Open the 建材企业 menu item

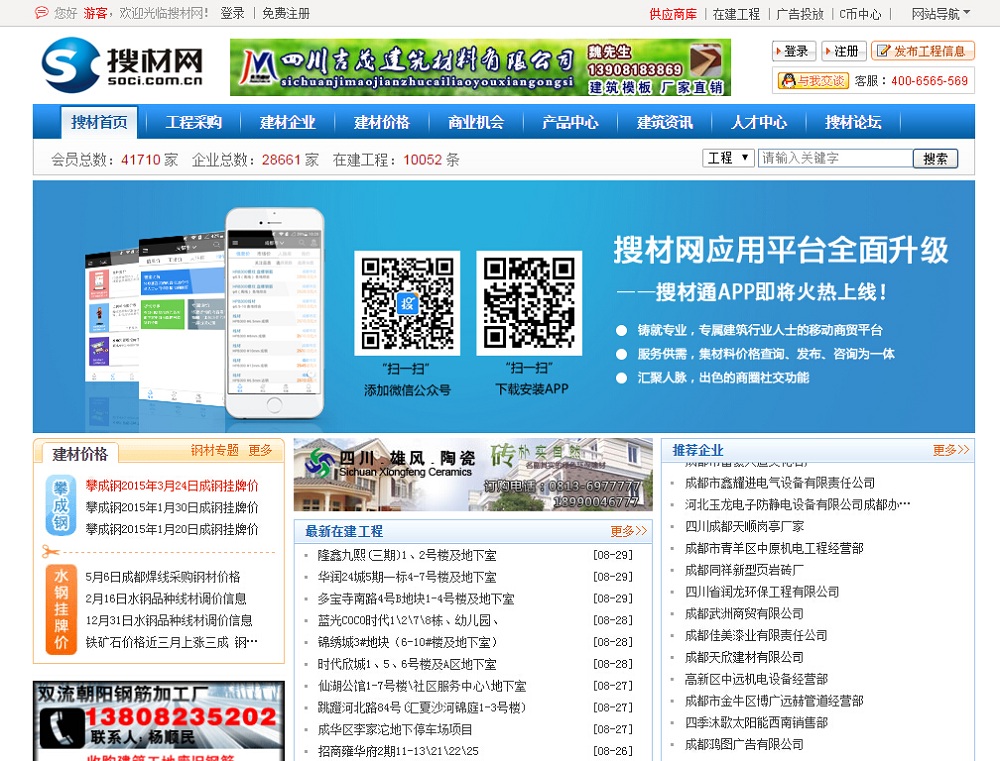[288, 122]
